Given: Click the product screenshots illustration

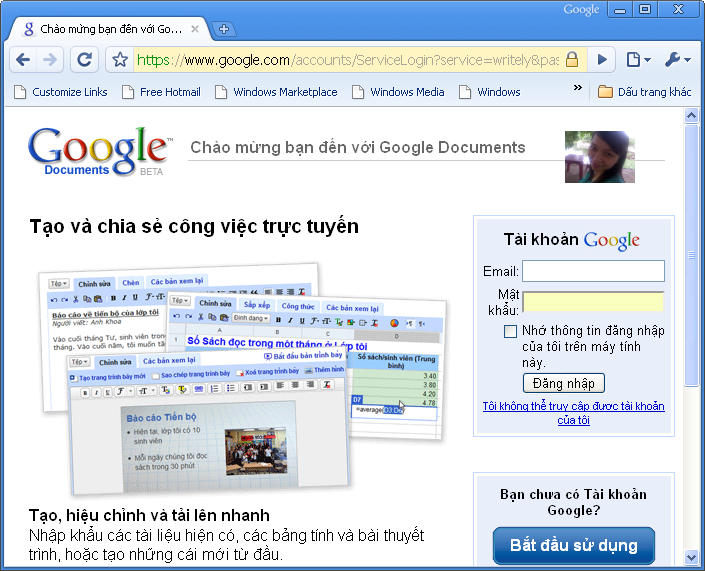Looking at the screenshot, I should [243, 379].
